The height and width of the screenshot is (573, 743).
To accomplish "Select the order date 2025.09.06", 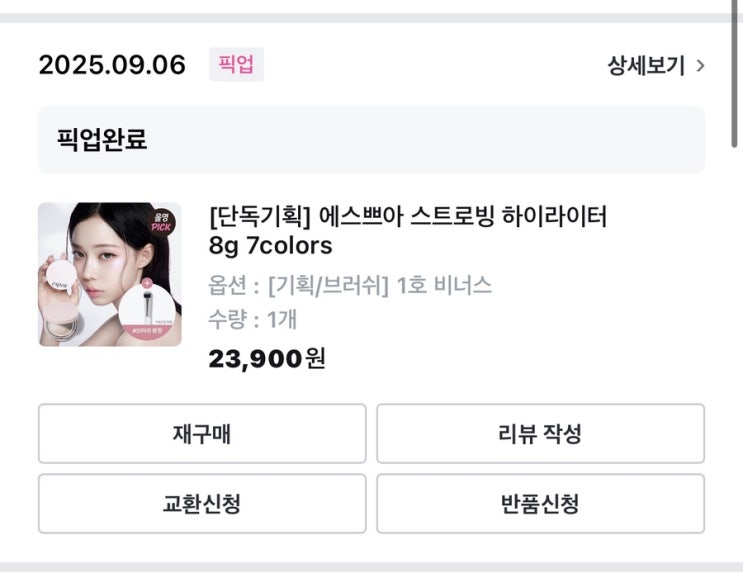I will pyautogui.click(x=112, y=66).
